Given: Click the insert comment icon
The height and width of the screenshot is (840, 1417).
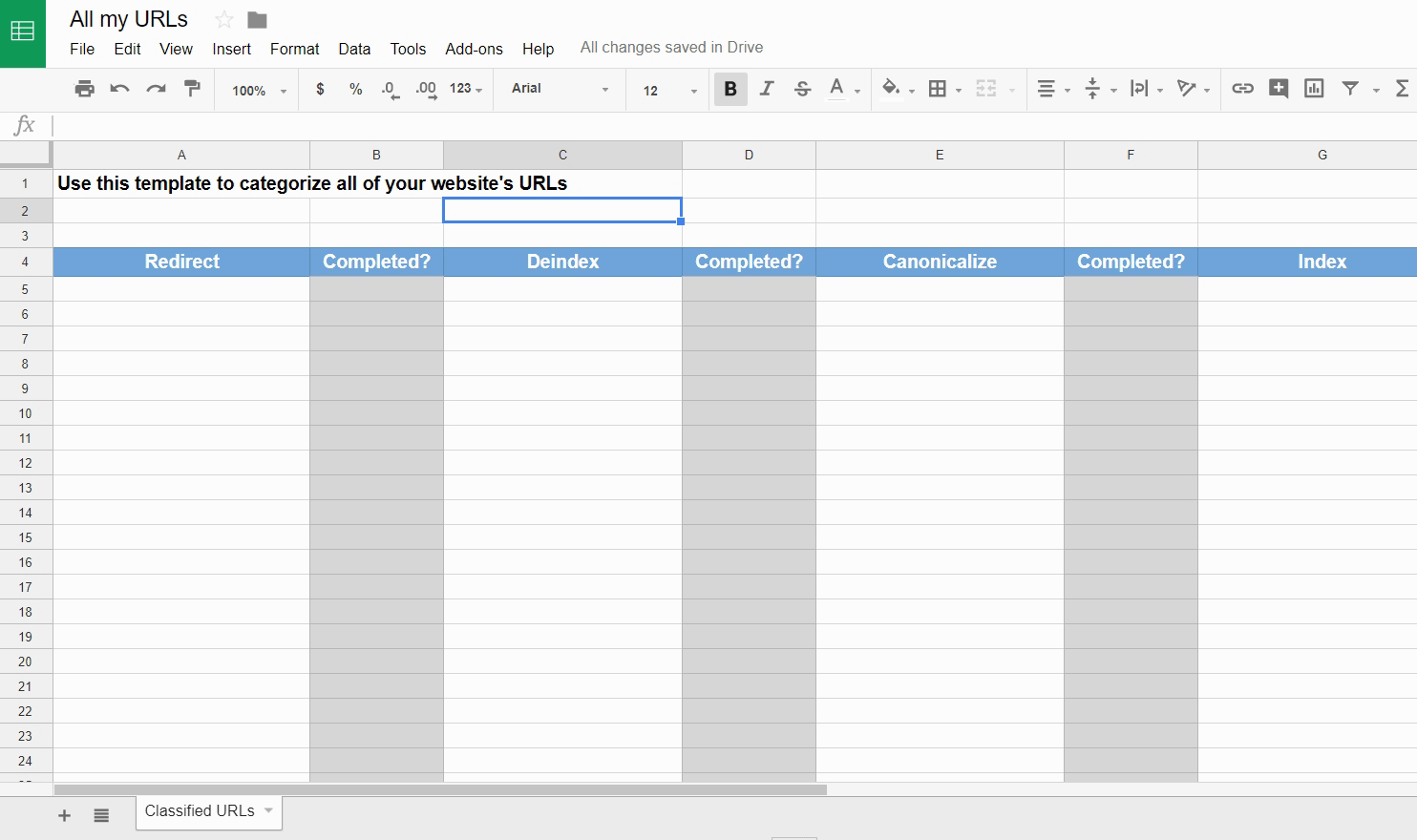Looking at the screenshot, I should point(1278,89).
